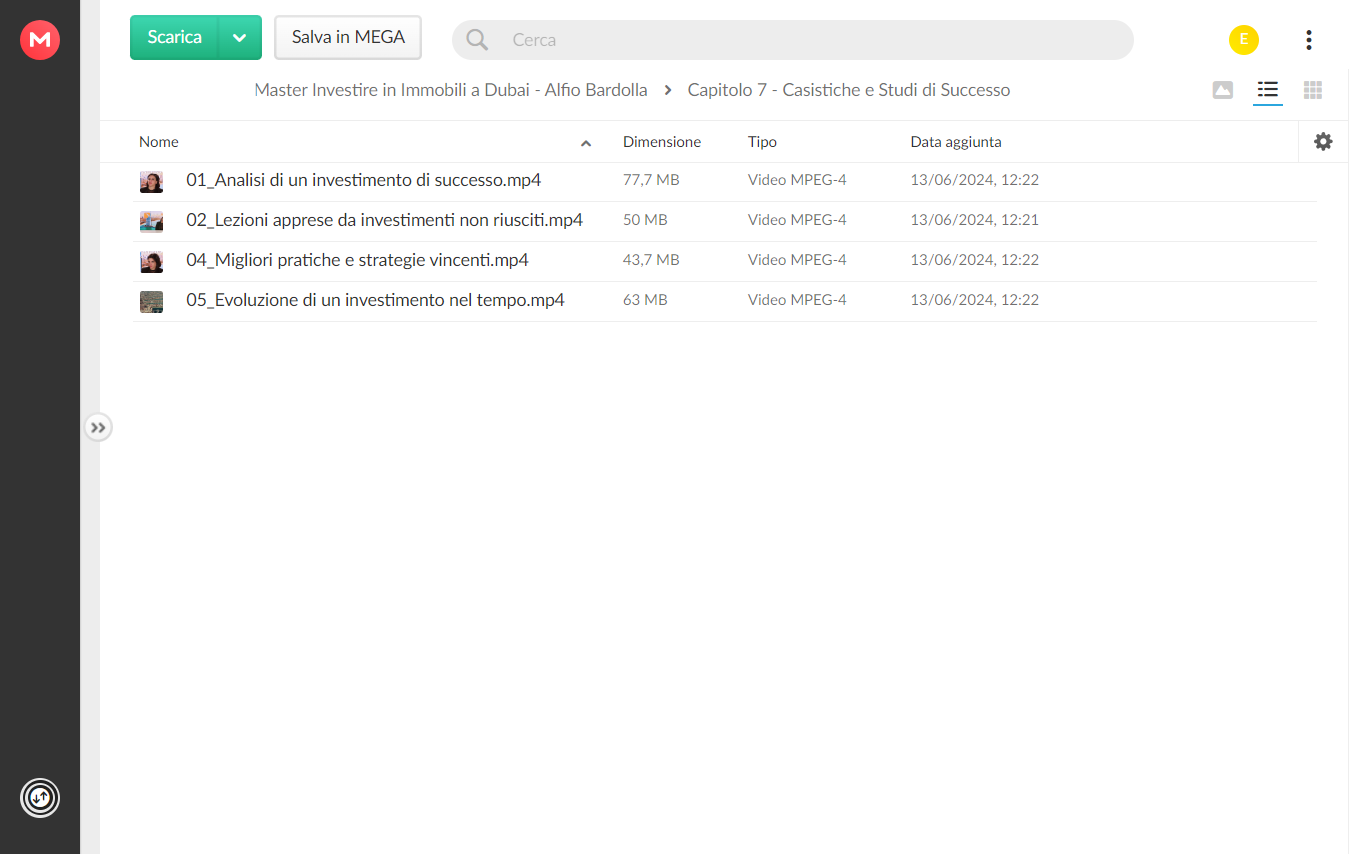
Task: Click the yellow E account avatar
Action: coord(1244,40)
